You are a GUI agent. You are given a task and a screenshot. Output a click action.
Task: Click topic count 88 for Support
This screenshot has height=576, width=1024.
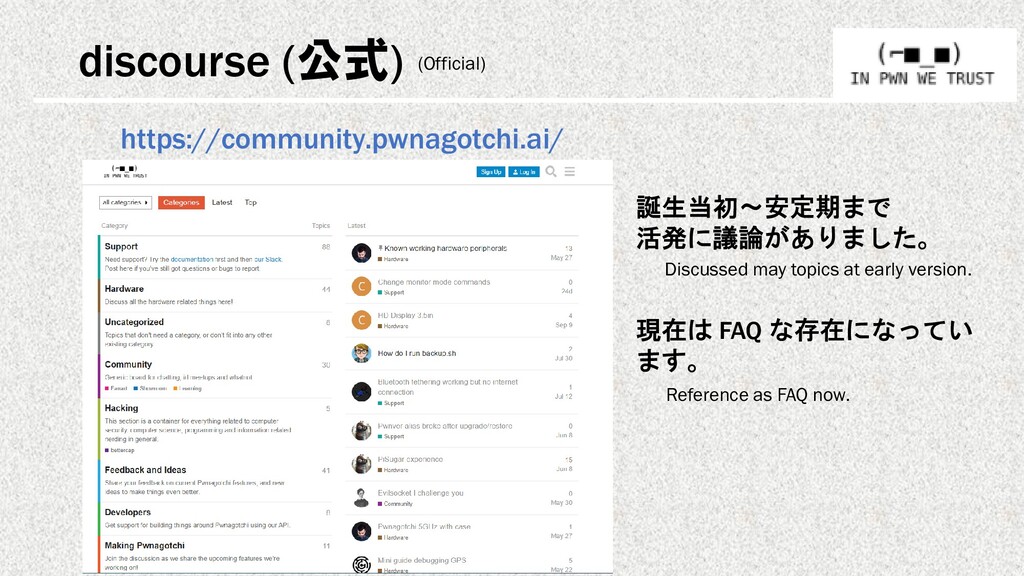(x=326, y=247)
